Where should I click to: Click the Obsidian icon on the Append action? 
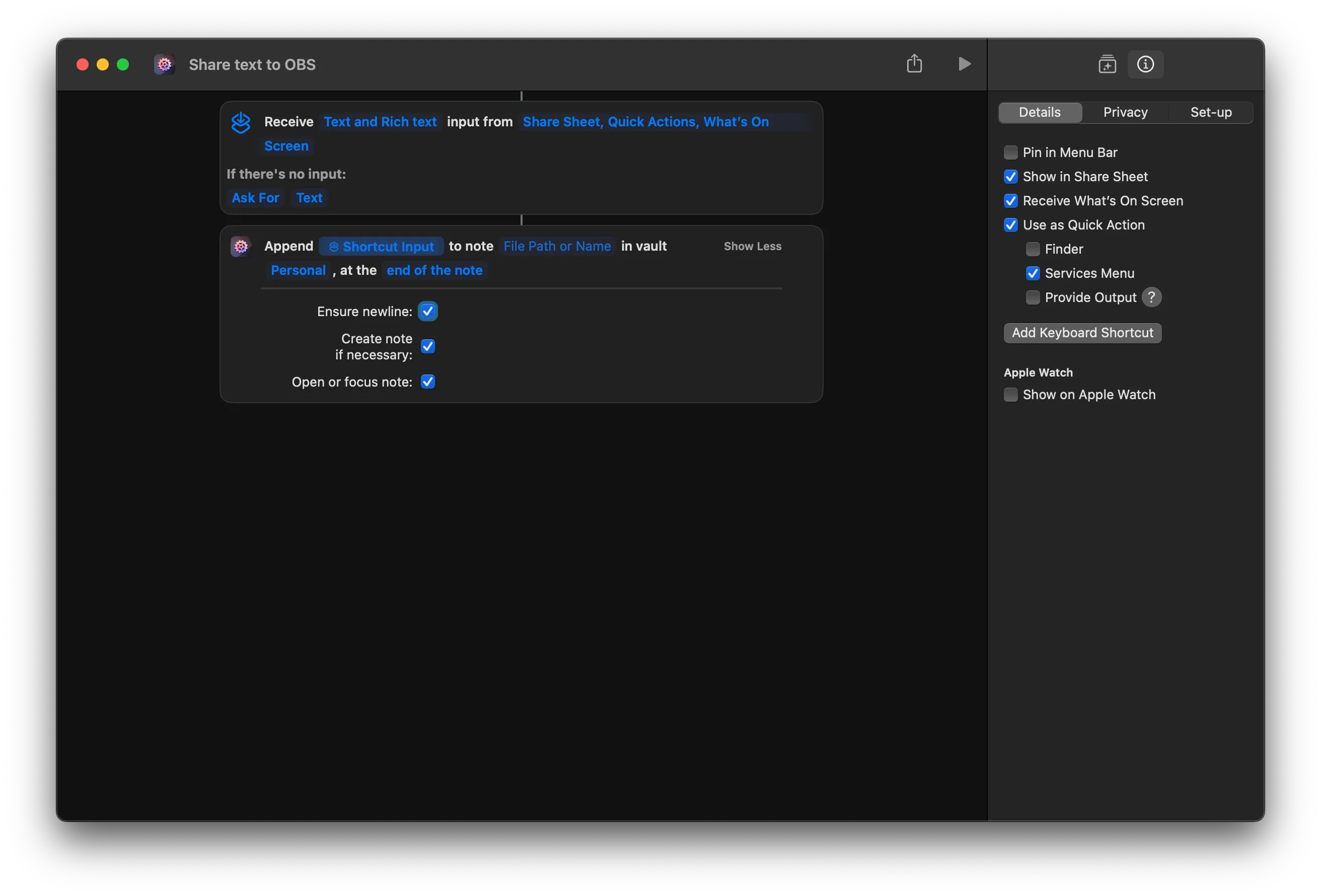click(x=241, y=246)
